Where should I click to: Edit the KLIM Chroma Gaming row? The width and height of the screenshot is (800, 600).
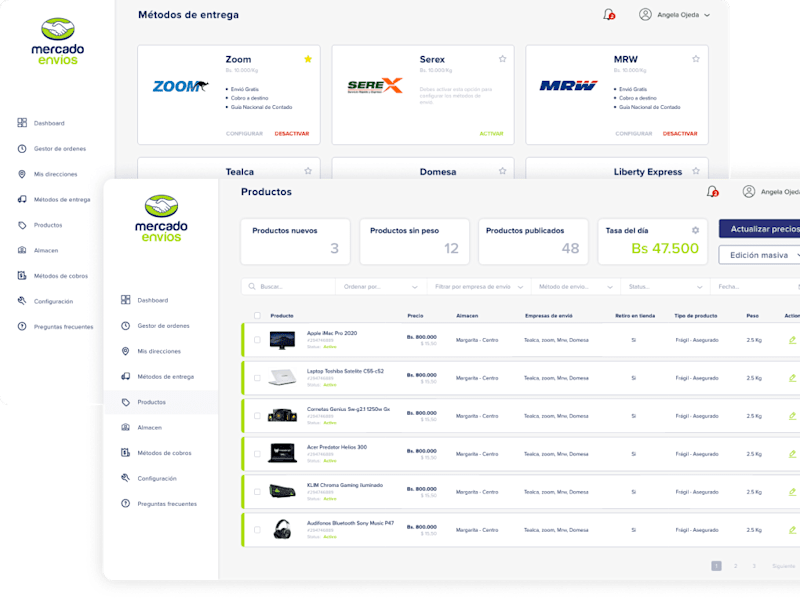tap(792, 492)
